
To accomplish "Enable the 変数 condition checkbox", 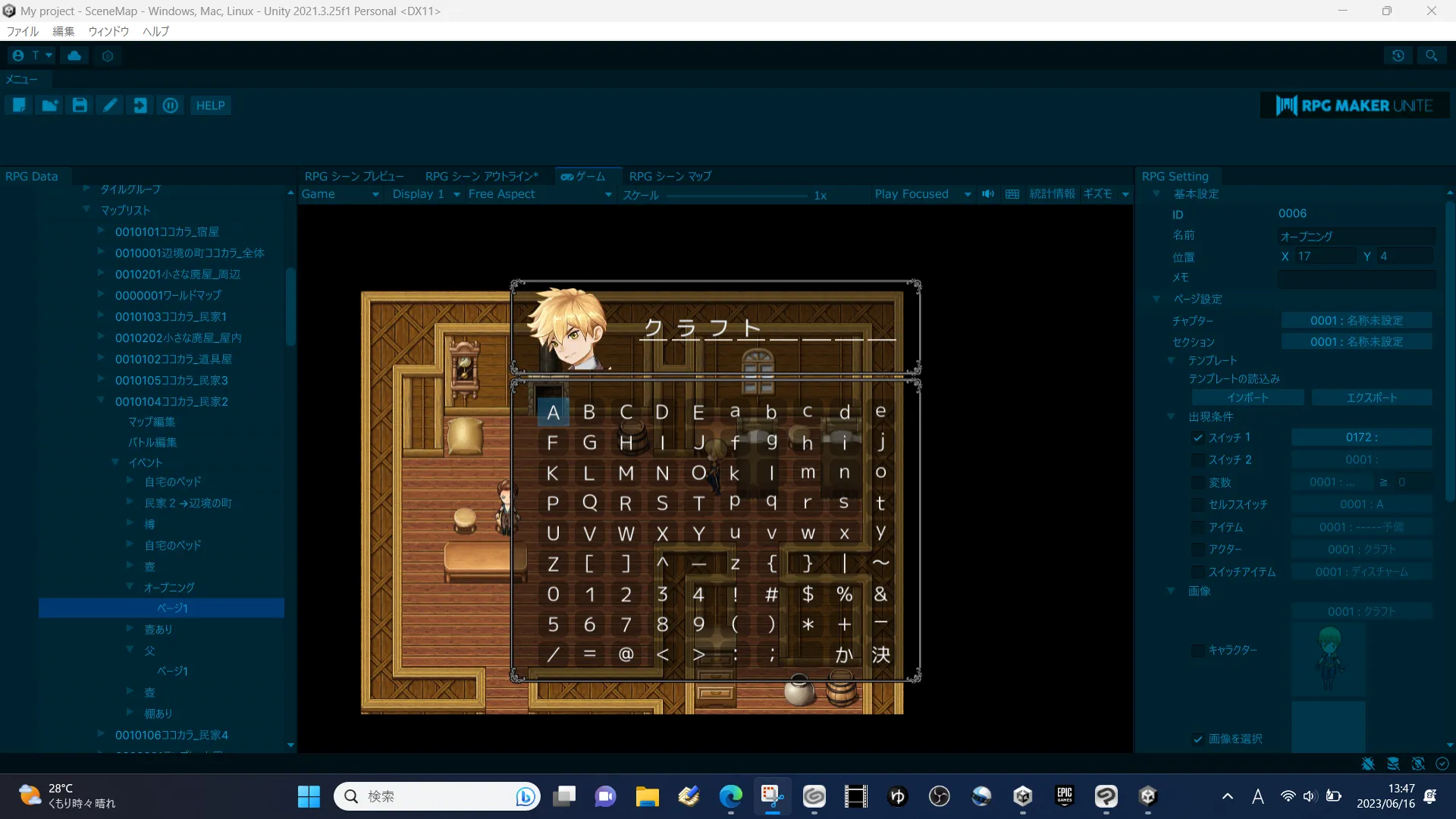I will [1198, 482].
